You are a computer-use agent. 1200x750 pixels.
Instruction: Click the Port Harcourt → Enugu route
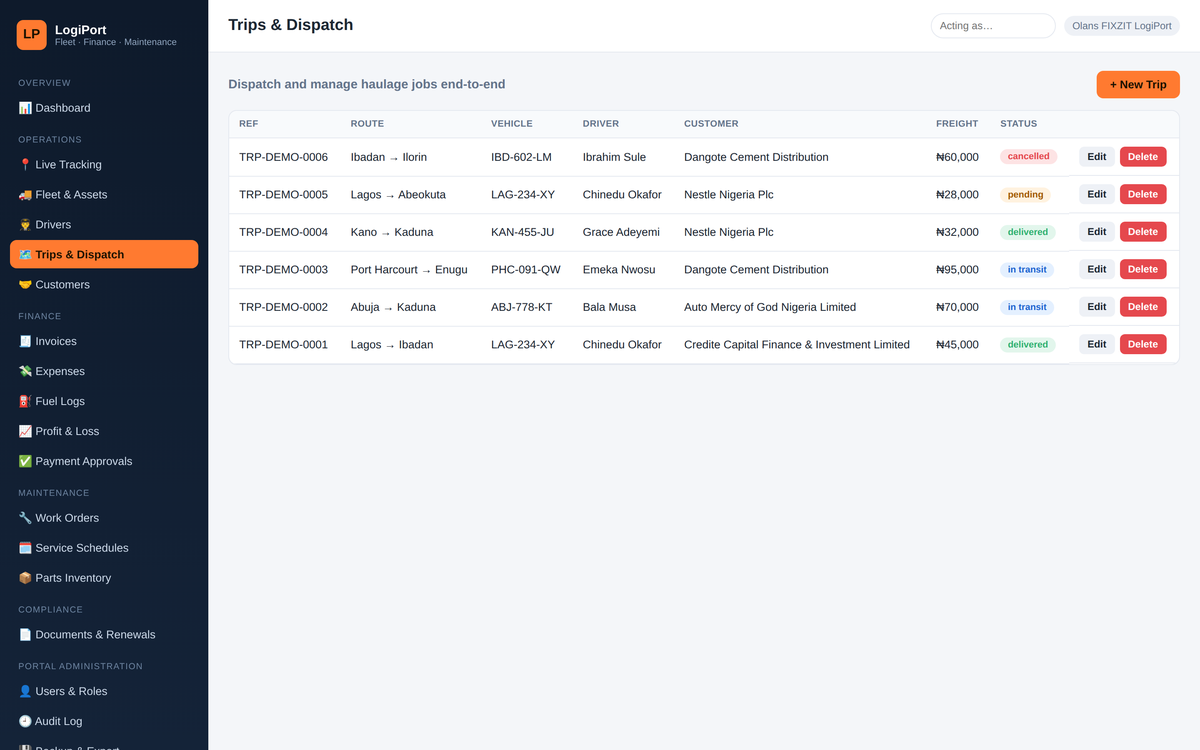point(409,269)
